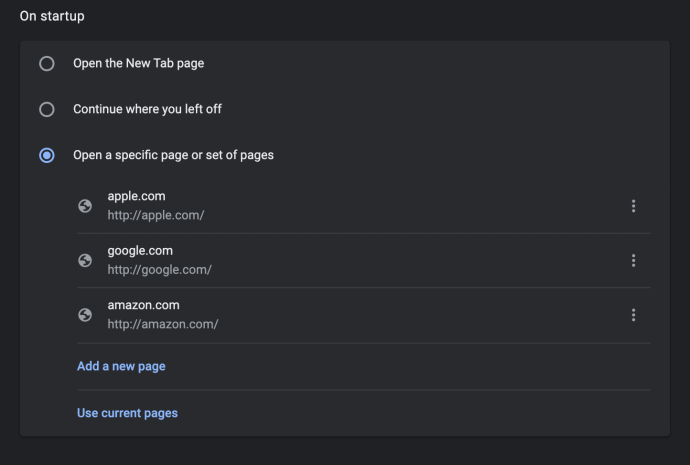Image resolution: width=690 pixels, height=465 pixels.
Task: Click the globe icon beside amazon.com
Action: click(x=85, y=315)
